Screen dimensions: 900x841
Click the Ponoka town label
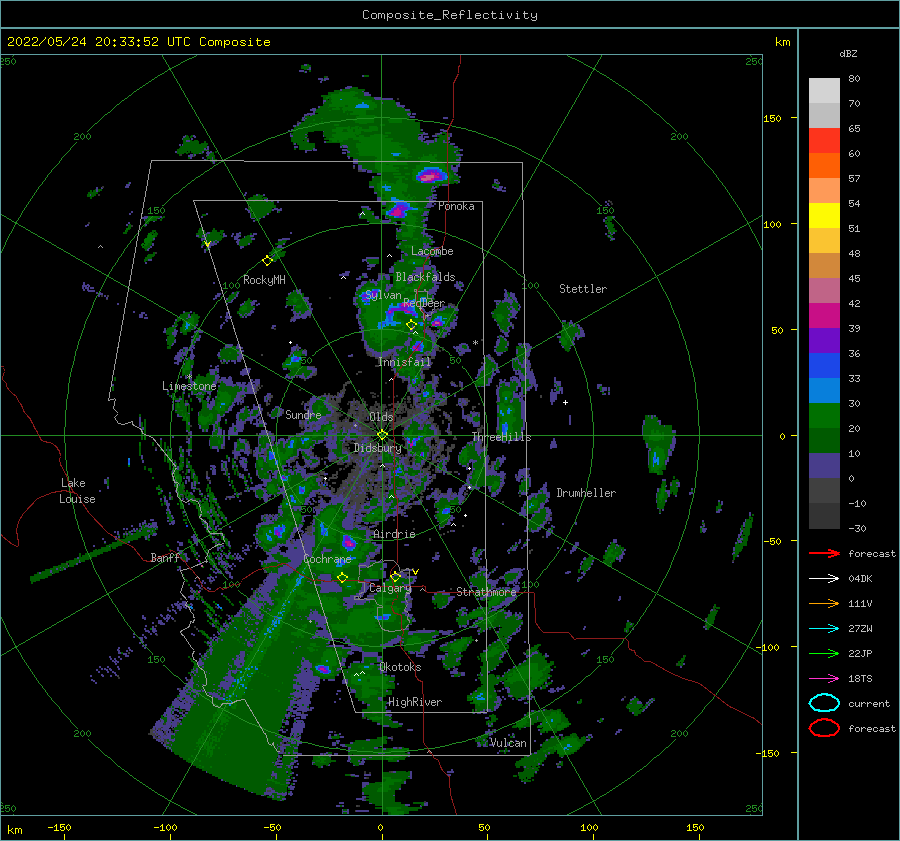456,206
